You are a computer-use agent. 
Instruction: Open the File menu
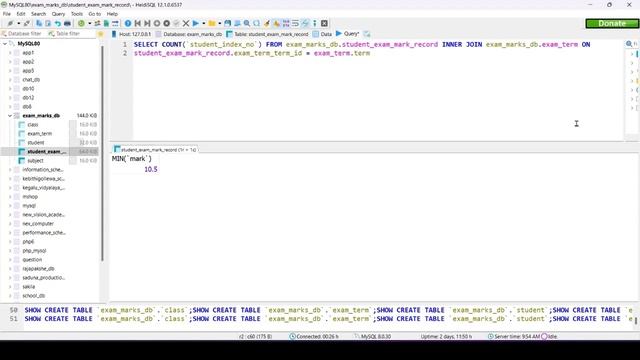(7, 14)
